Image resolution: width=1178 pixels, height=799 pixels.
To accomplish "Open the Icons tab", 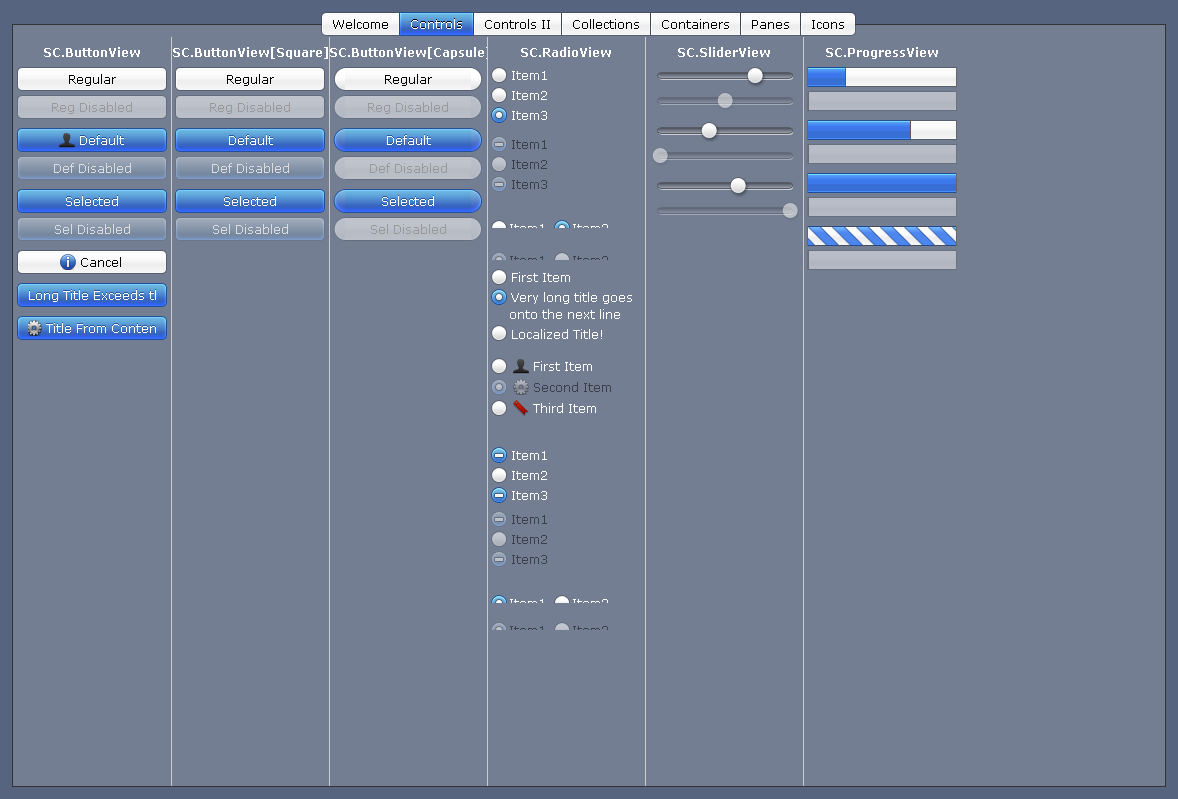I will pos(828,23).
